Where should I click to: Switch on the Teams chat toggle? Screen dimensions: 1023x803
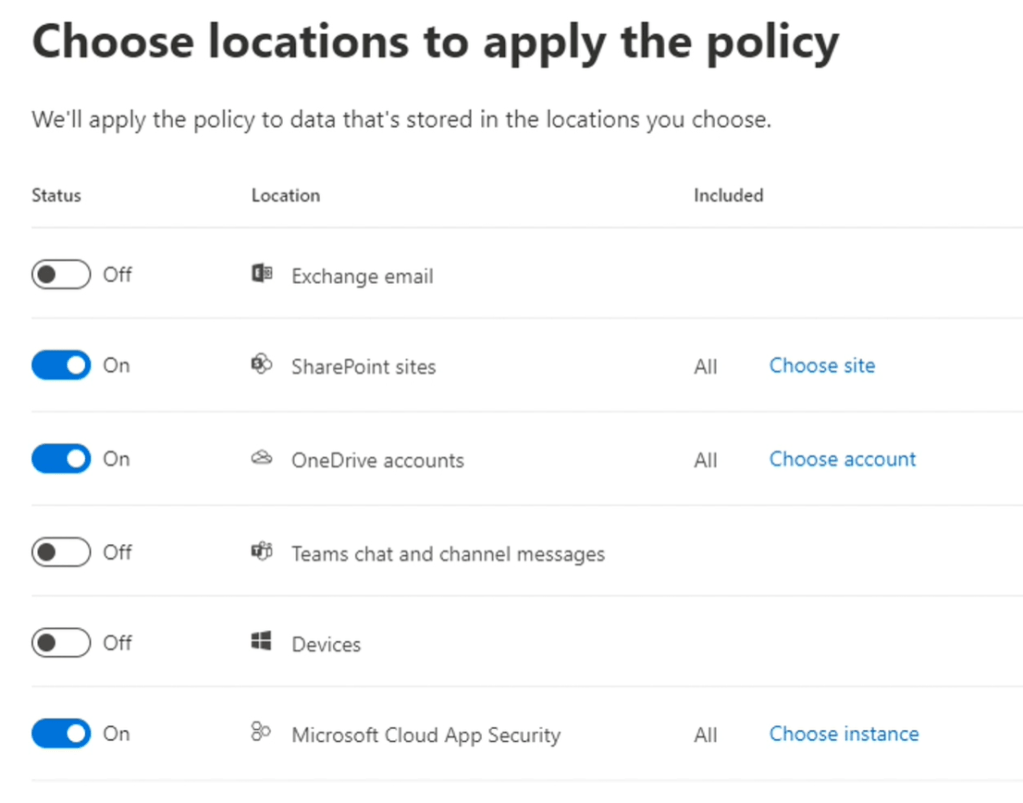(61, 551)
